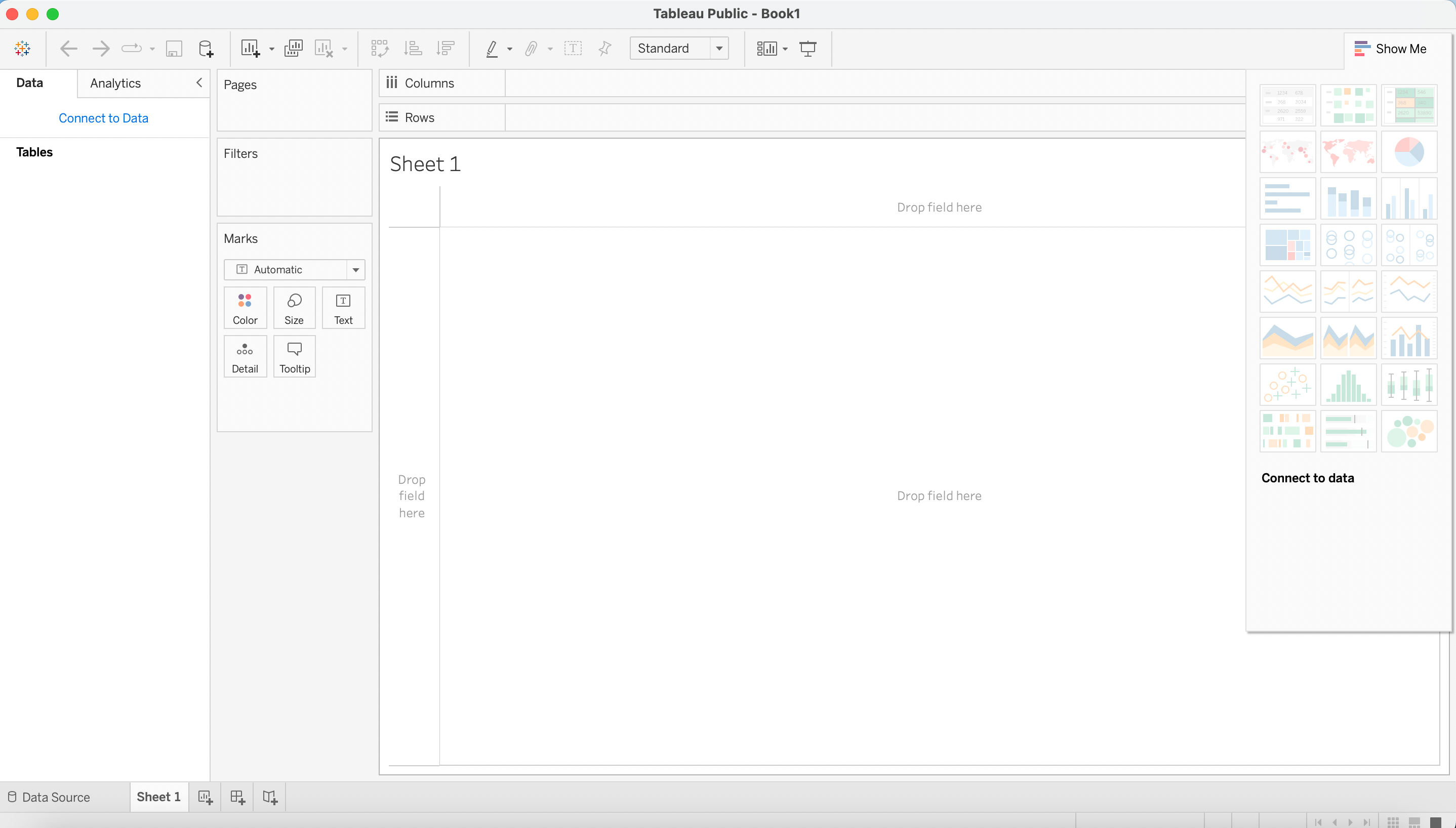Click the New Data Source cylinder icon

206,49
